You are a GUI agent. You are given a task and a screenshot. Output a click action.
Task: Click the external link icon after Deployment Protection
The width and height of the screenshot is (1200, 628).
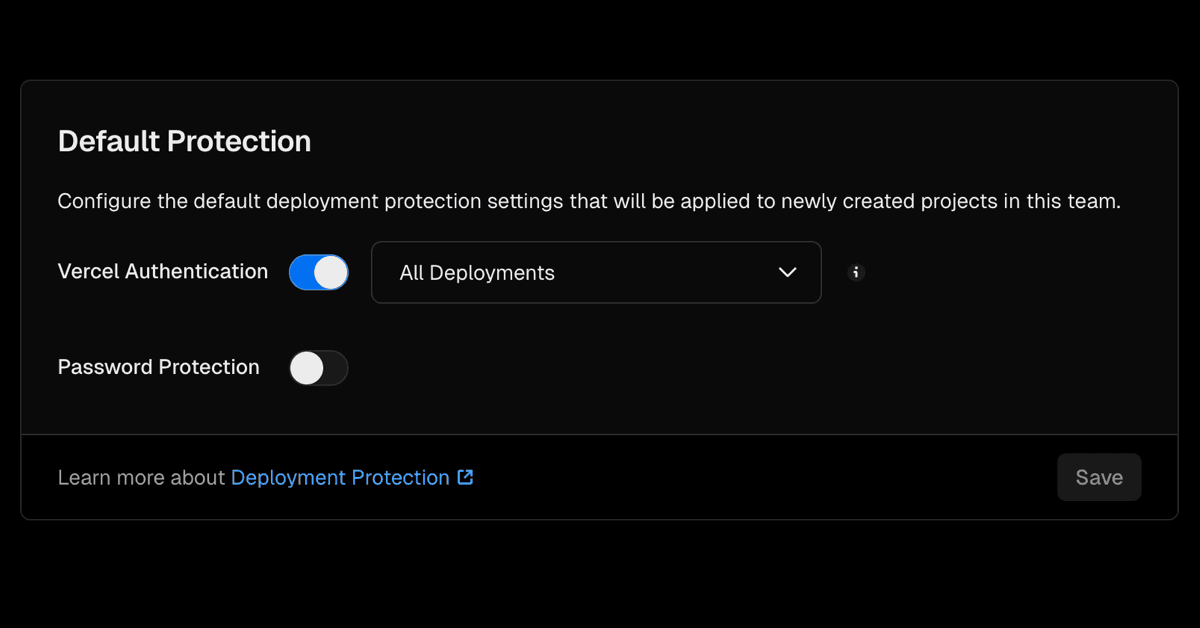[x=465, y=477]
